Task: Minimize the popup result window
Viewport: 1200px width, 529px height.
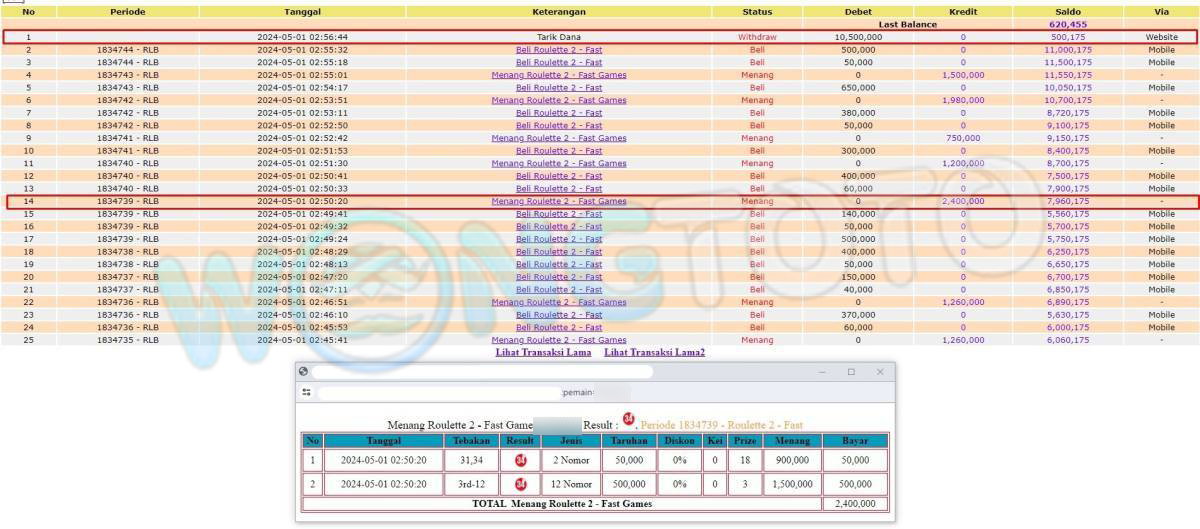Action: (822, 372)
